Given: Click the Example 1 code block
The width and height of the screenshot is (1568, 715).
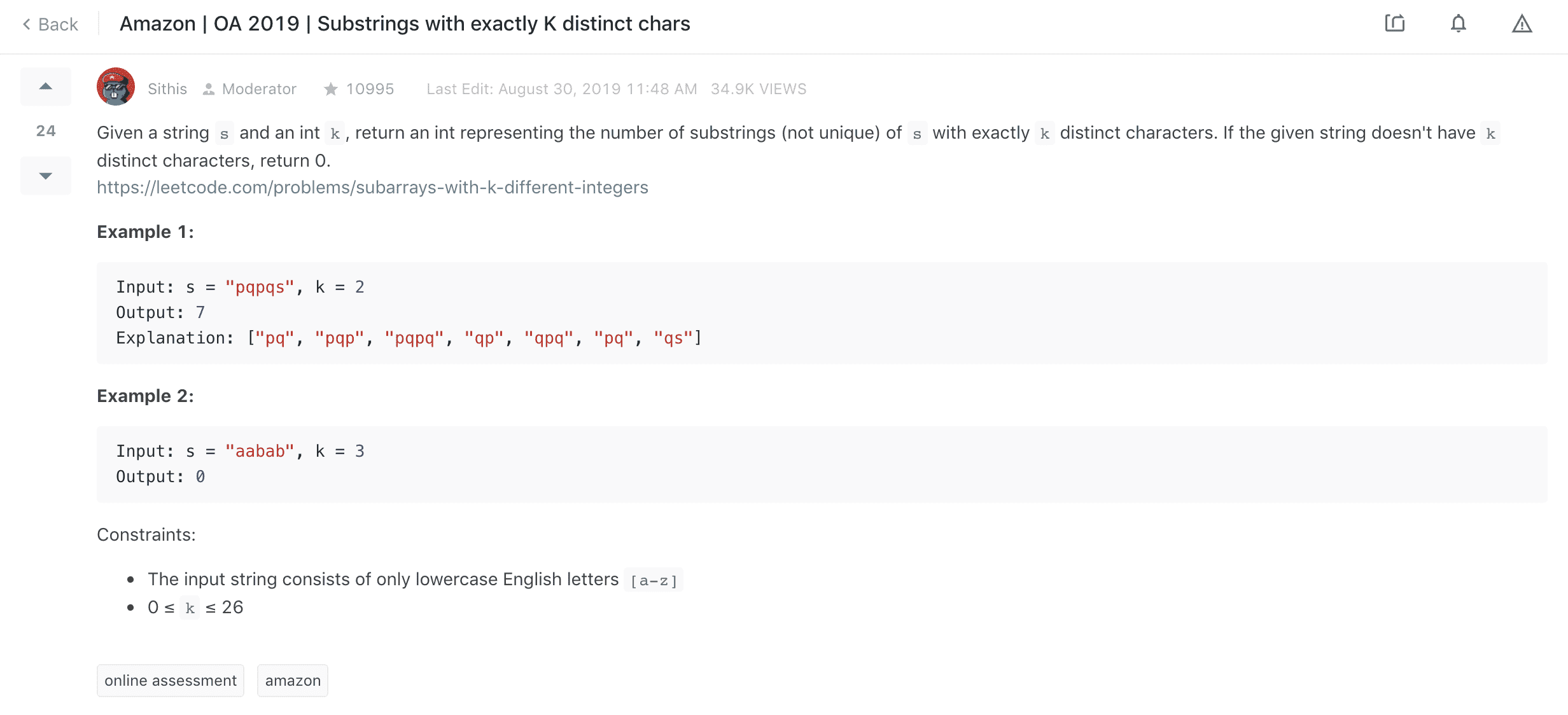Looking at the screenshot, I should (821, 312).
